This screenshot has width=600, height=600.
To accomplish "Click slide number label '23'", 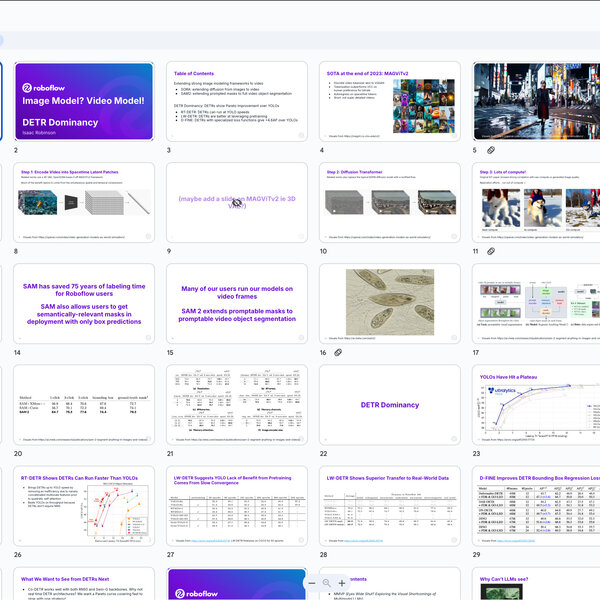I will [476, 453].
